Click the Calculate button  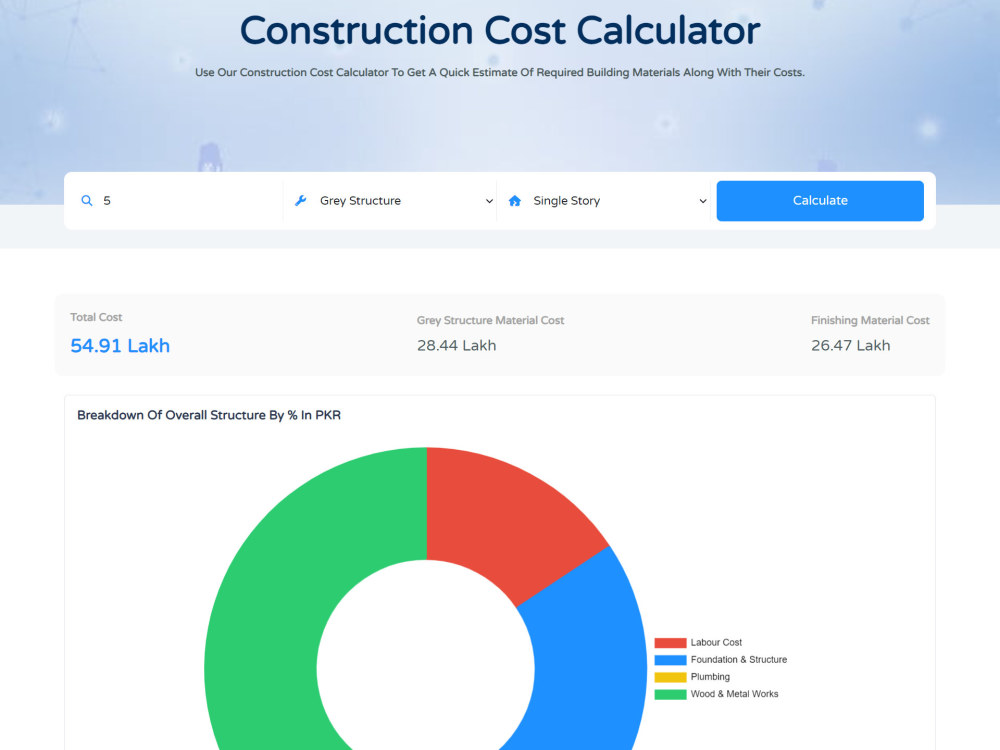tap(820, 201)
